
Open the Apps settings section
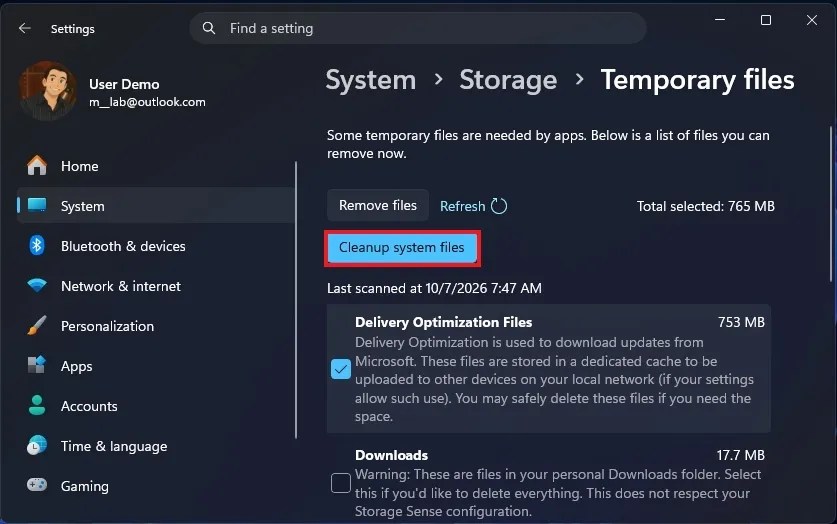156,366
